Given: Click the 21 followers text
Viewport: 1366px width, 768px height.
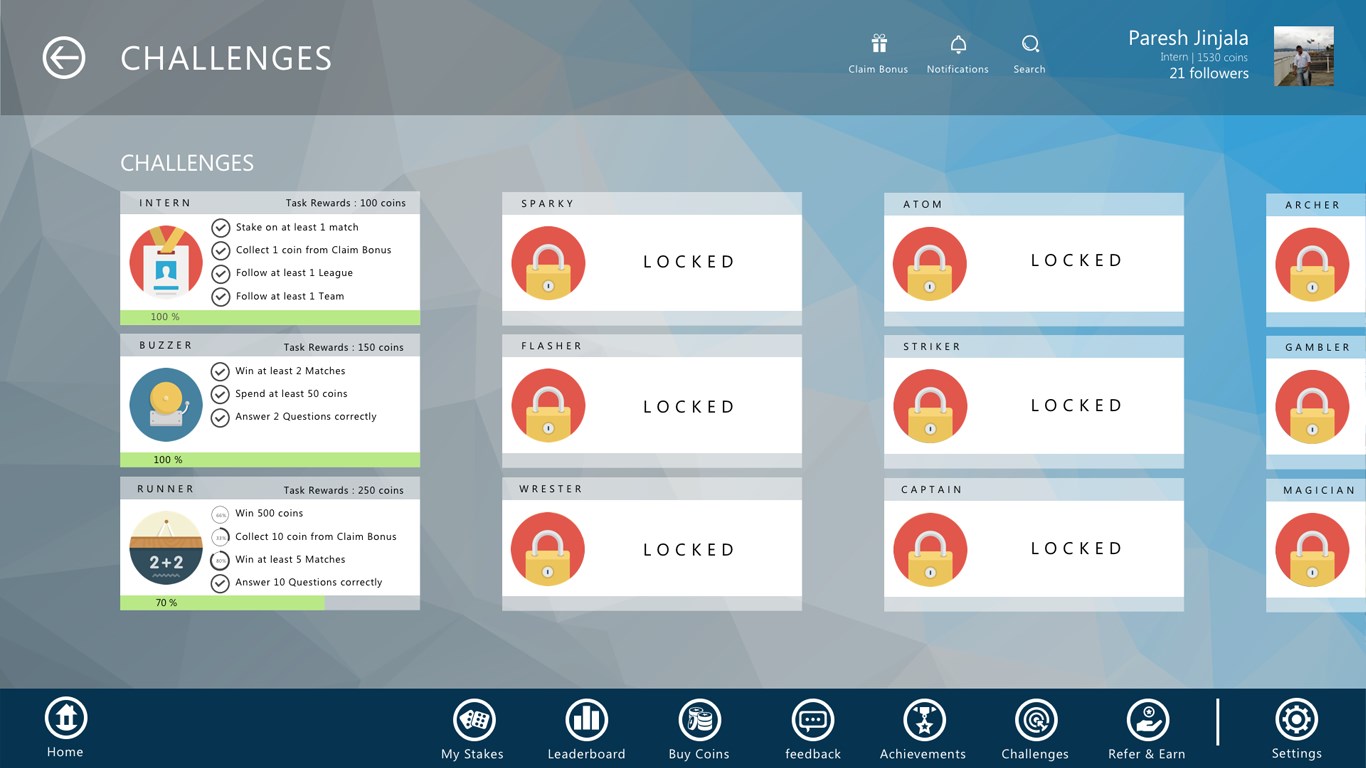Looking at the screenshot, I should tap(1209, 73).
